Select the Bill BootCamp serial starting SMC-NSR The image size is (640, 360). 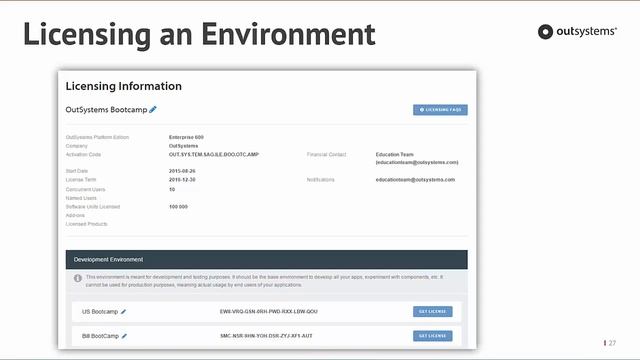(266, 336)
